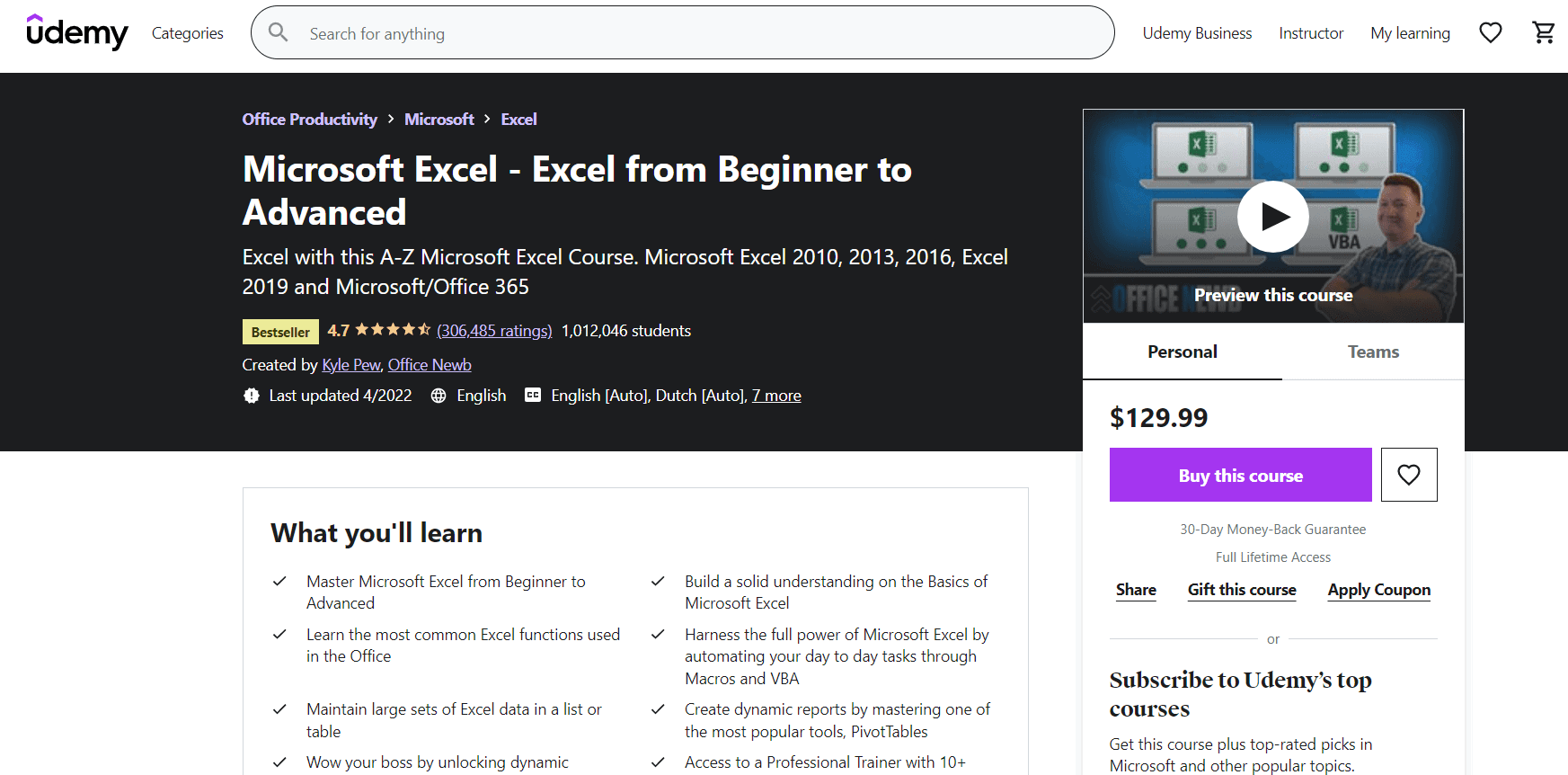Open the Categories menu
Image resolution: width=1568 pixels, height=775 pixels.
(x=187, y=33)
